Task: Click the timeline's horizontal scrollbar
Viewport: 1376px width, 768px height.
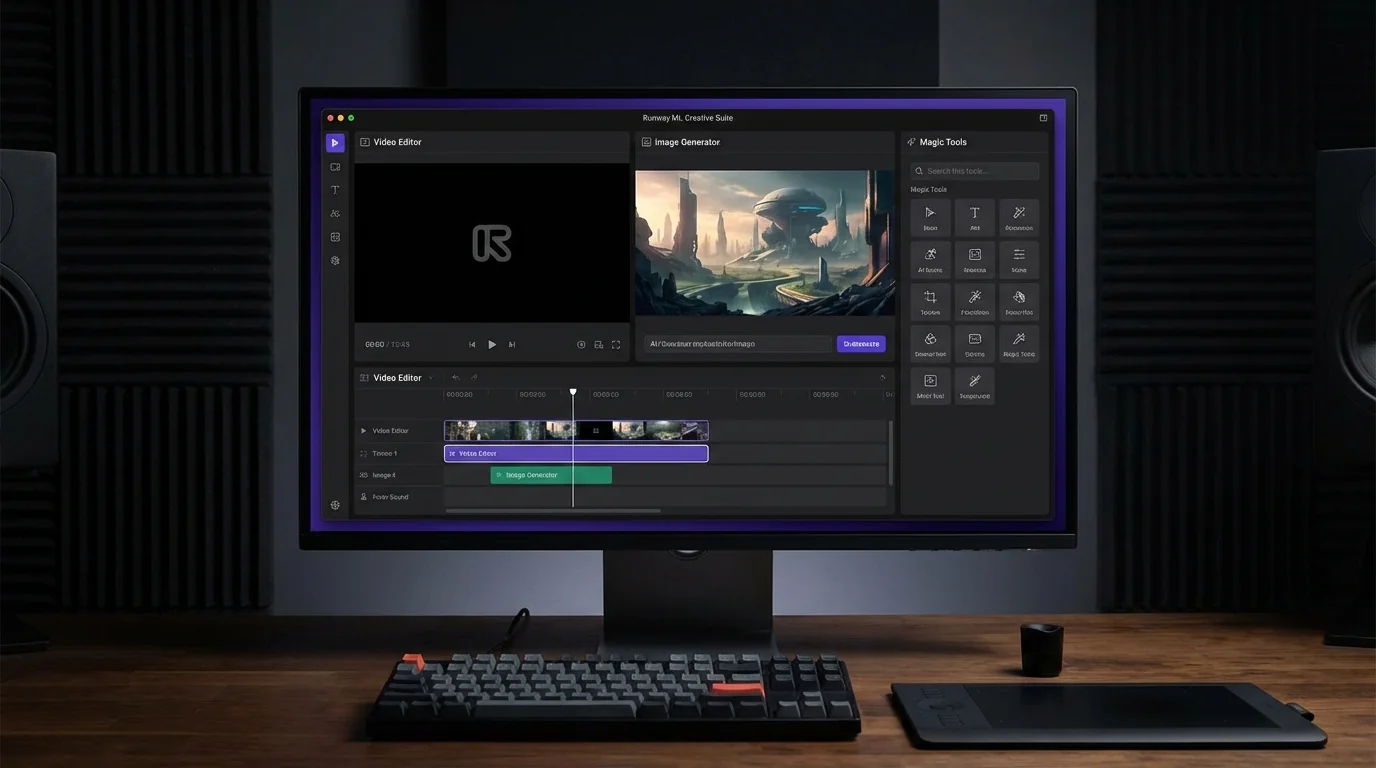Action: (x=552, y=511)
